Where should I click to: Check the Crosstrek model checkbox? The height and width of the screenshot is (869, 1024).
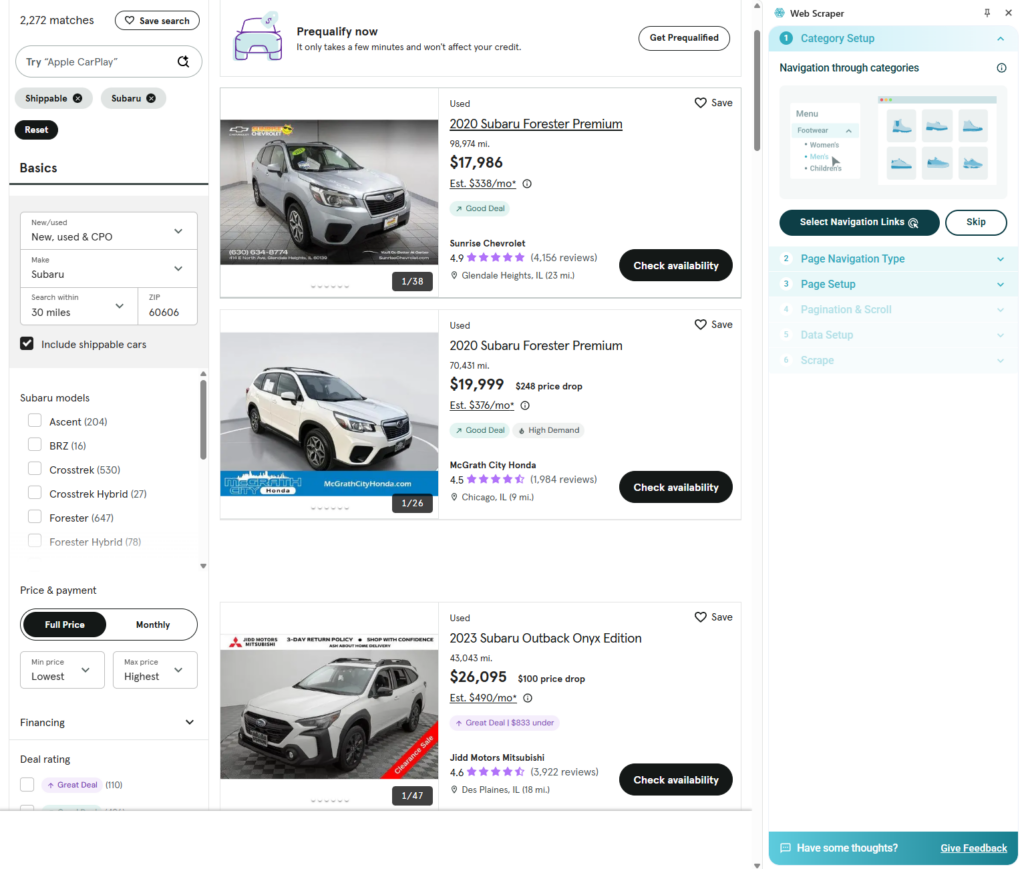[35, 469]
